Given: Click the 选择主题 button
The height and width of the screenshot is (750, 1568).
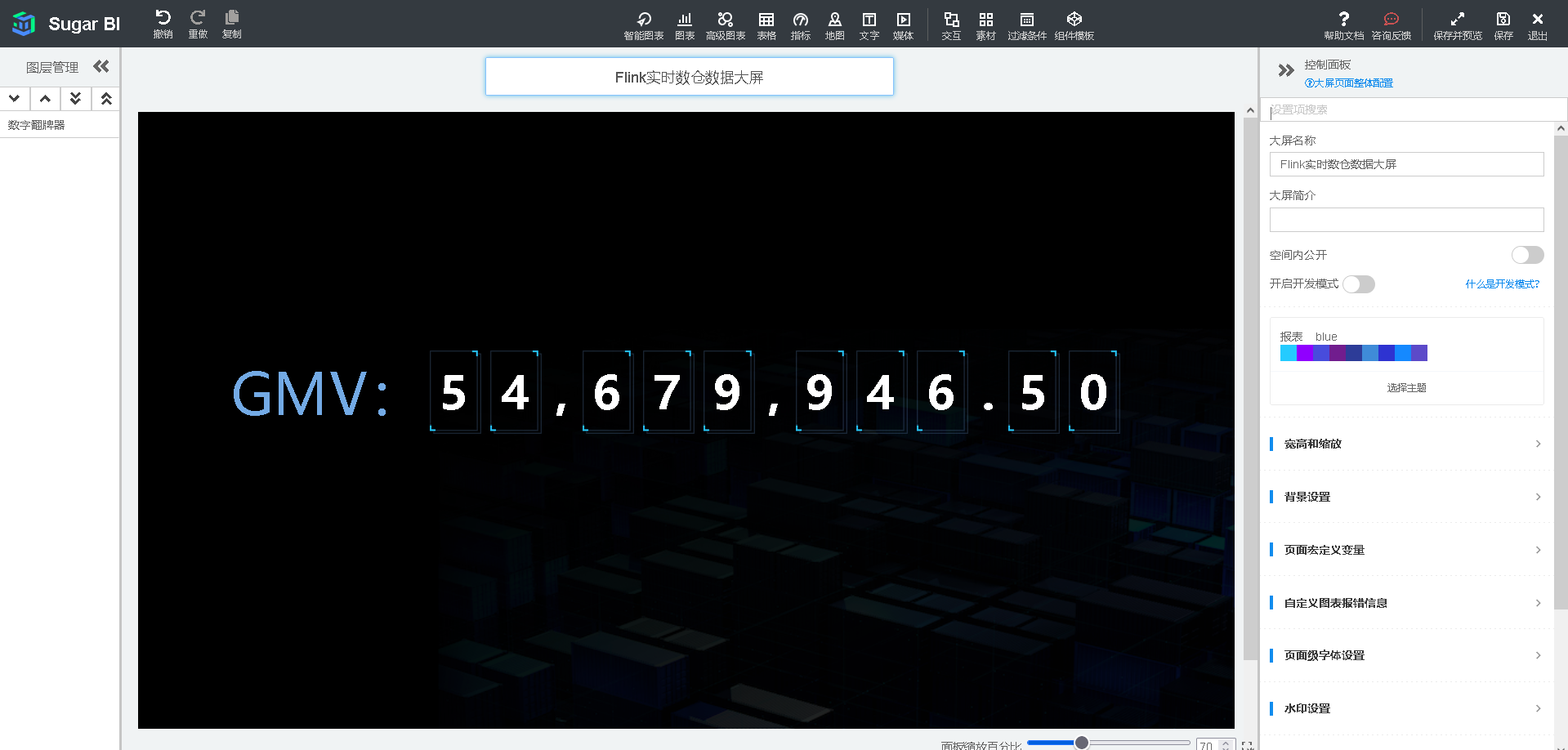Looking at the screenshot, I should coord(1406,388).
